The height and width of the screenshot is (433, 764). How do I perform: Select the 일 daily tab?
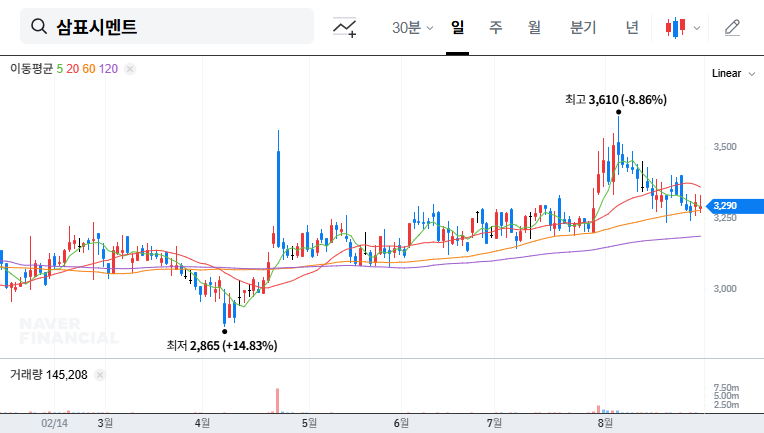(457, 27)
